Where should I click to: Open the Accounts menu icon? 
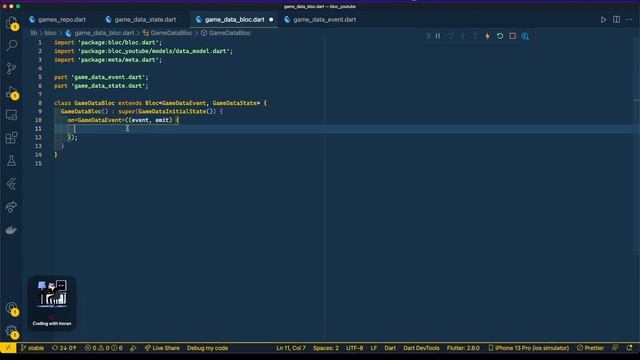click(x=11, y=309)
